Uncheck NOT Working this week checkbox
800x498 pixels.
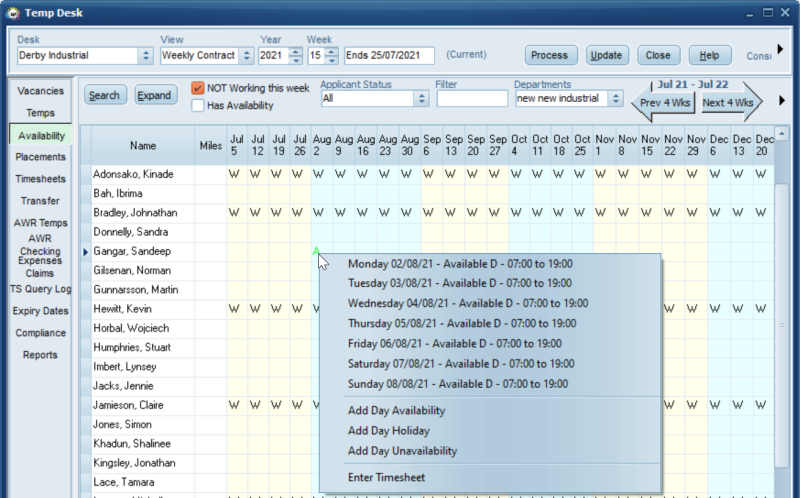(197, 88)
